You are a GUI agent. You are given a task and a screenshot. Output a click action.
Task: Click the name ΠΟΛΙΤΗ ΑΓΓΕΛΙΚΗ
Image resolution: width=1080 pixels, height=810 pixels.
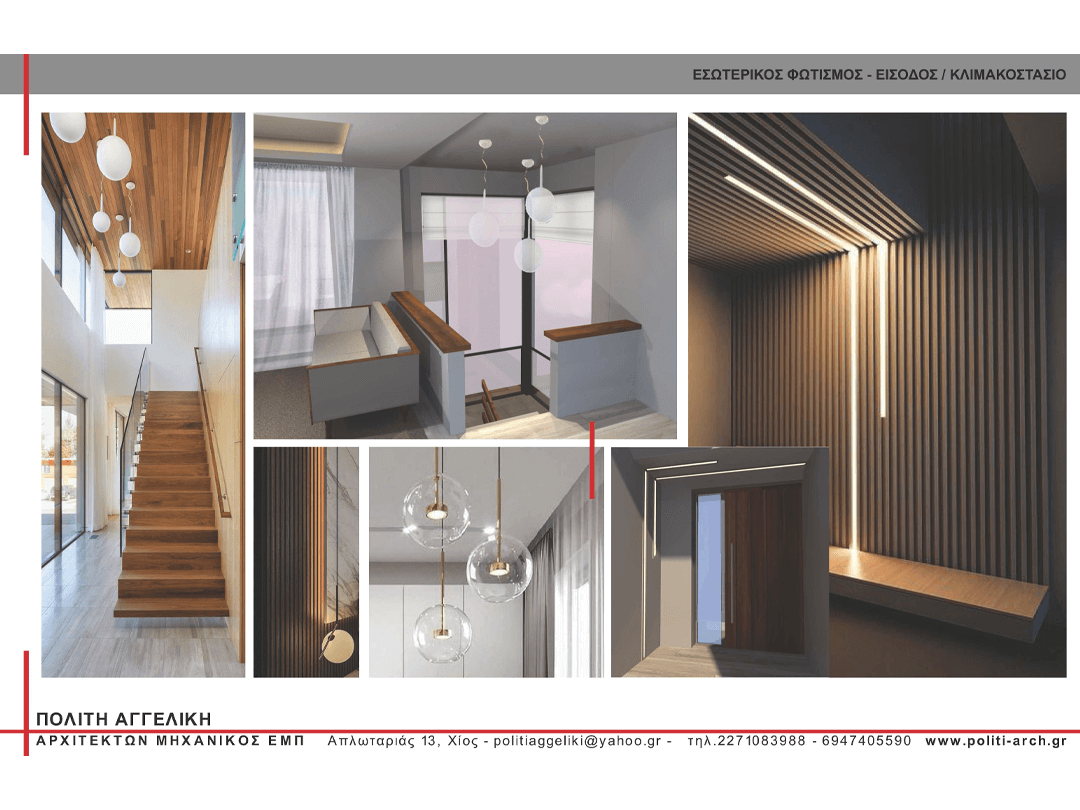123,719
